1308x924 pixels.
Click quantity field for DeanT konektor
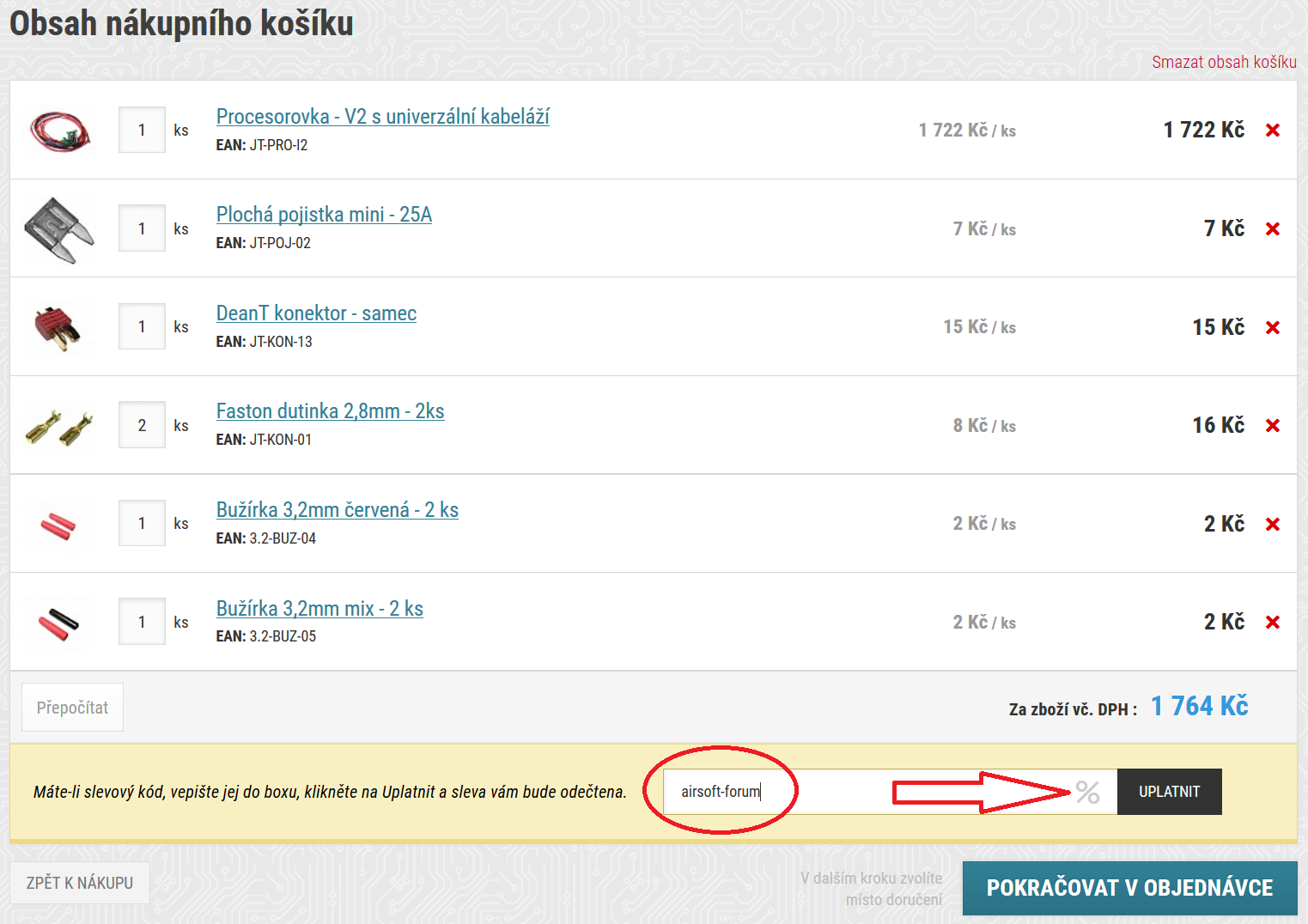[142, 326]
